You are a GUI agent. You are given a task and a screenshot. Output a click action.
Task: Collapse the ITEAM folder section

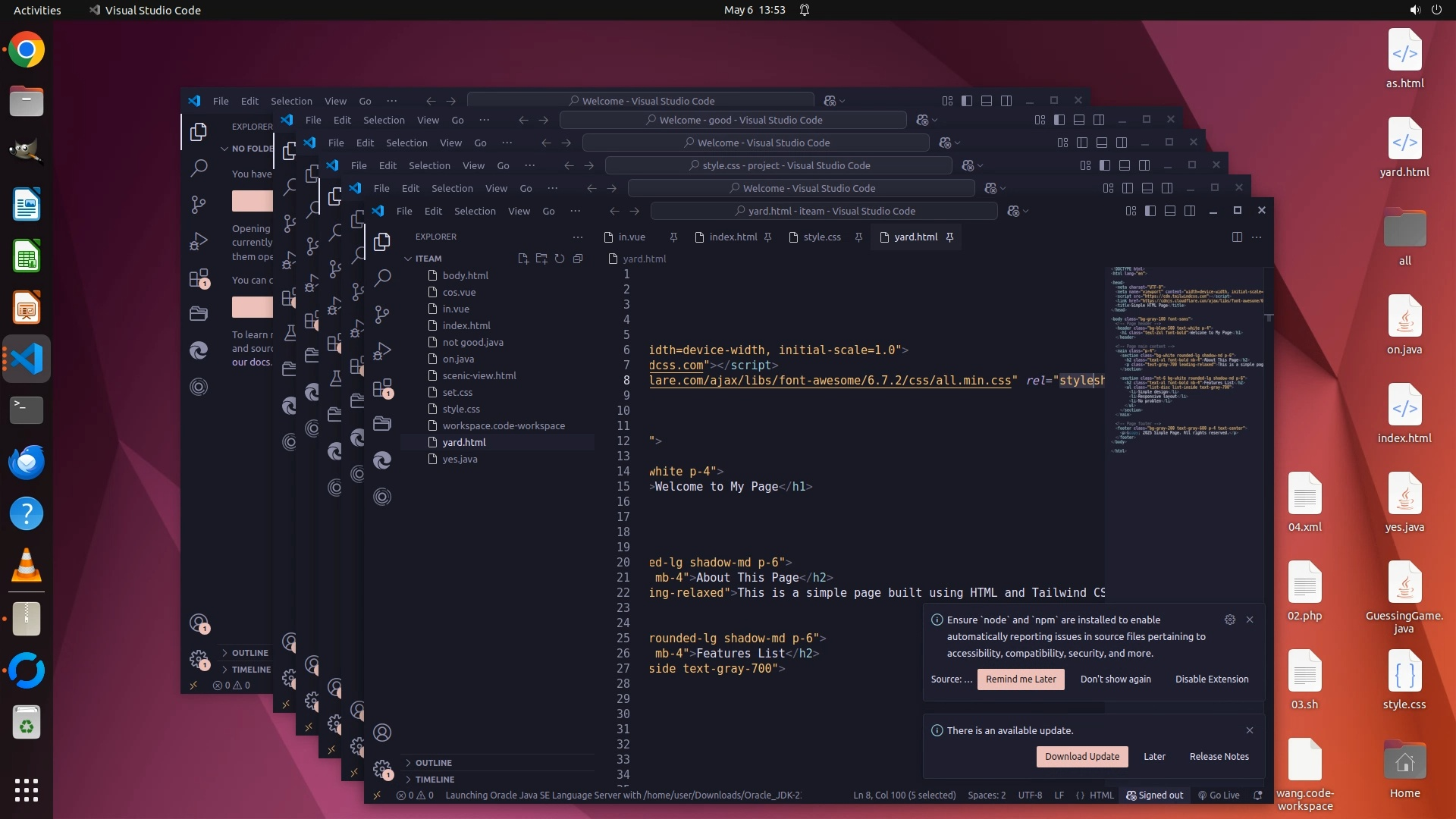click(428, 259)
